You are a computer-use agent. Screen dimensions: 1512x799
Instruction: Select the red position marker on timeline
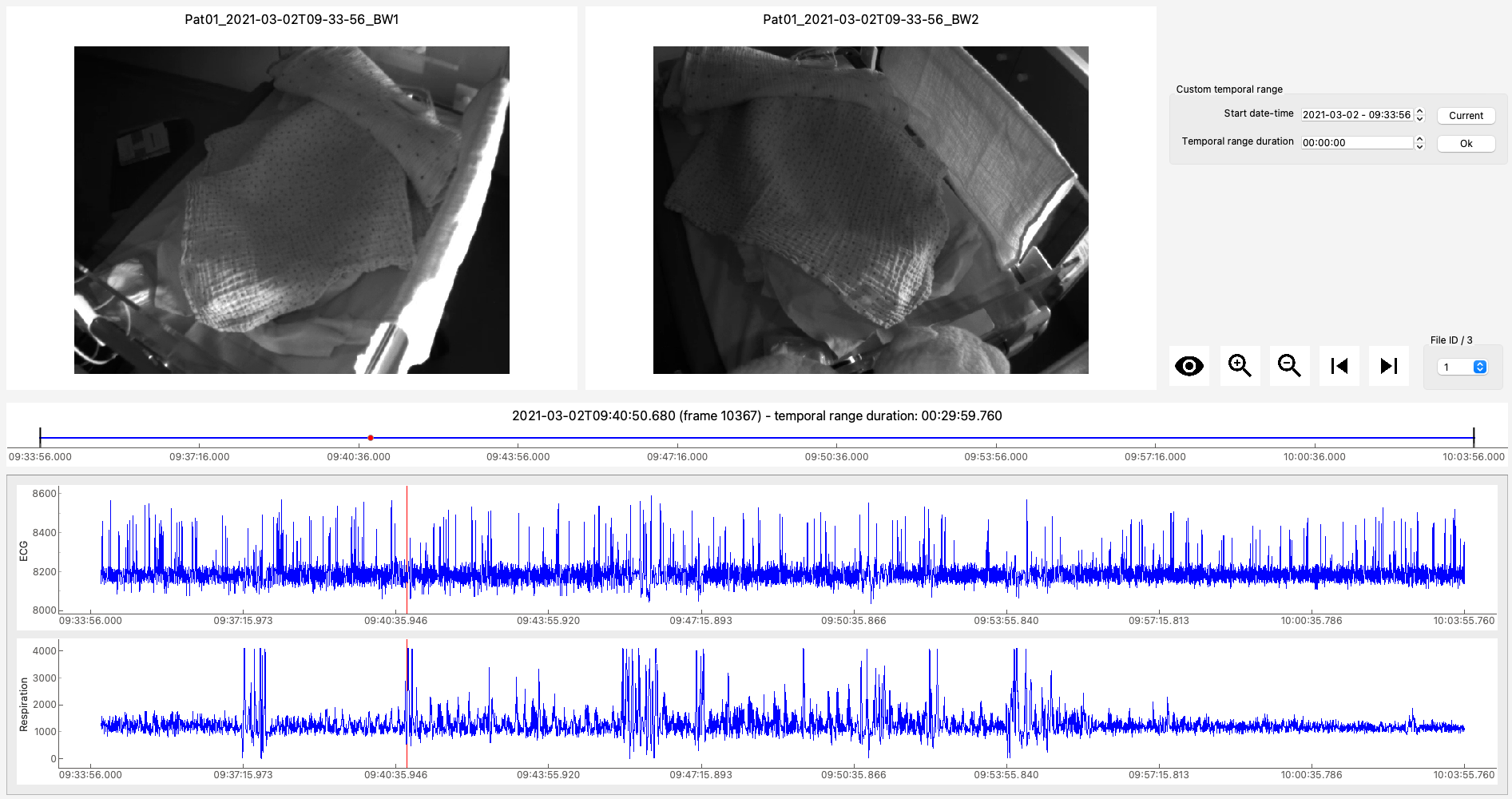pyautogui.click(x=371, y=438)
